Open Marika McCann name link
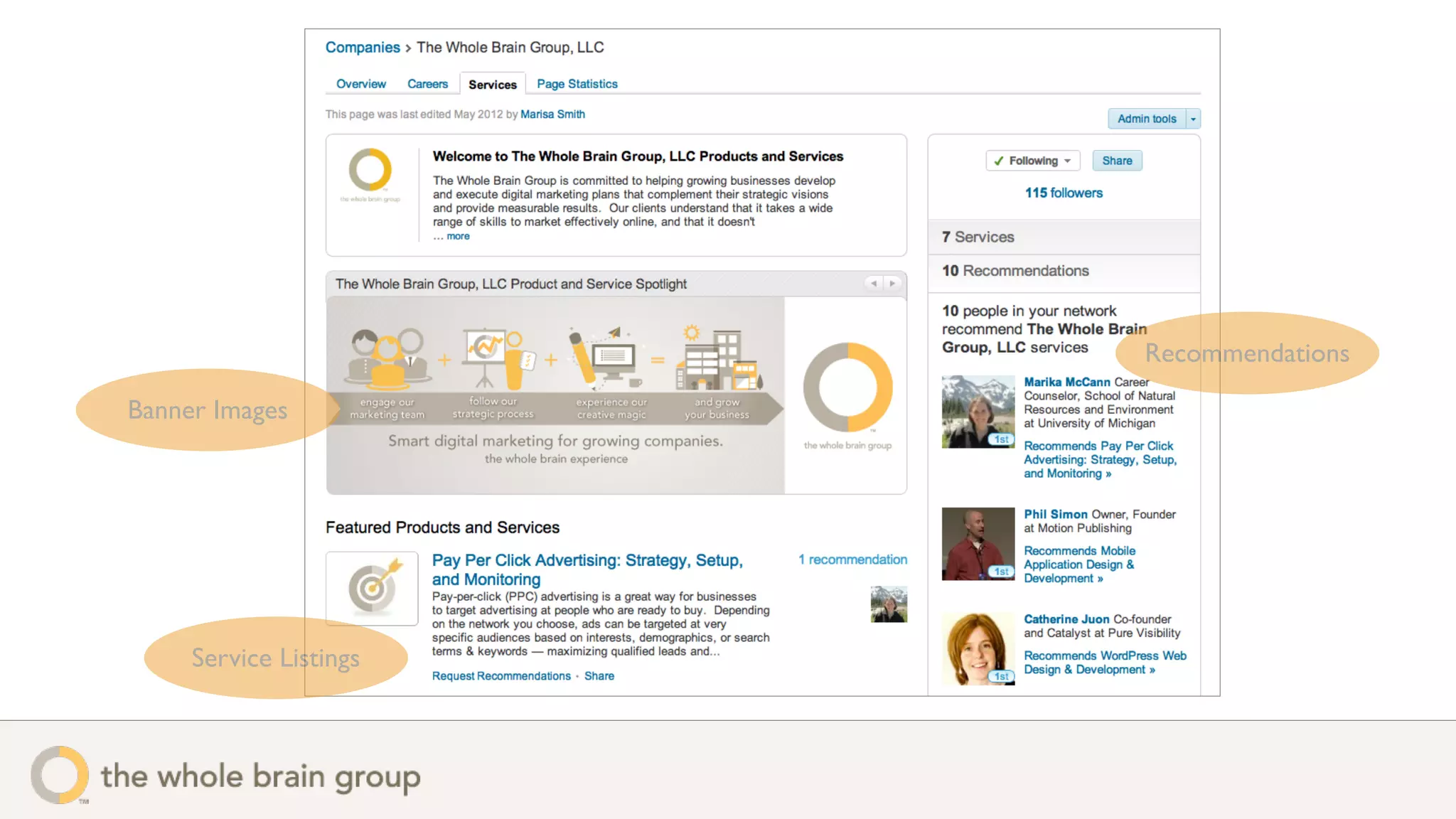This screenshot has width=1456, height=819. coord(1066,382)
